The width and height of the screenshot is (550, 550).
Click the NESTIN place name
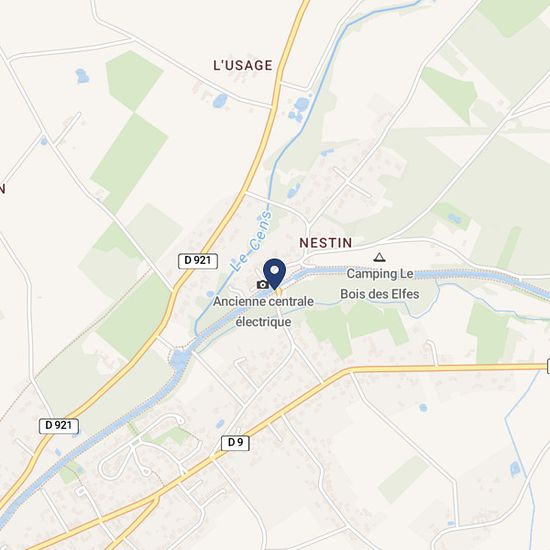click(x=326, y=243)
